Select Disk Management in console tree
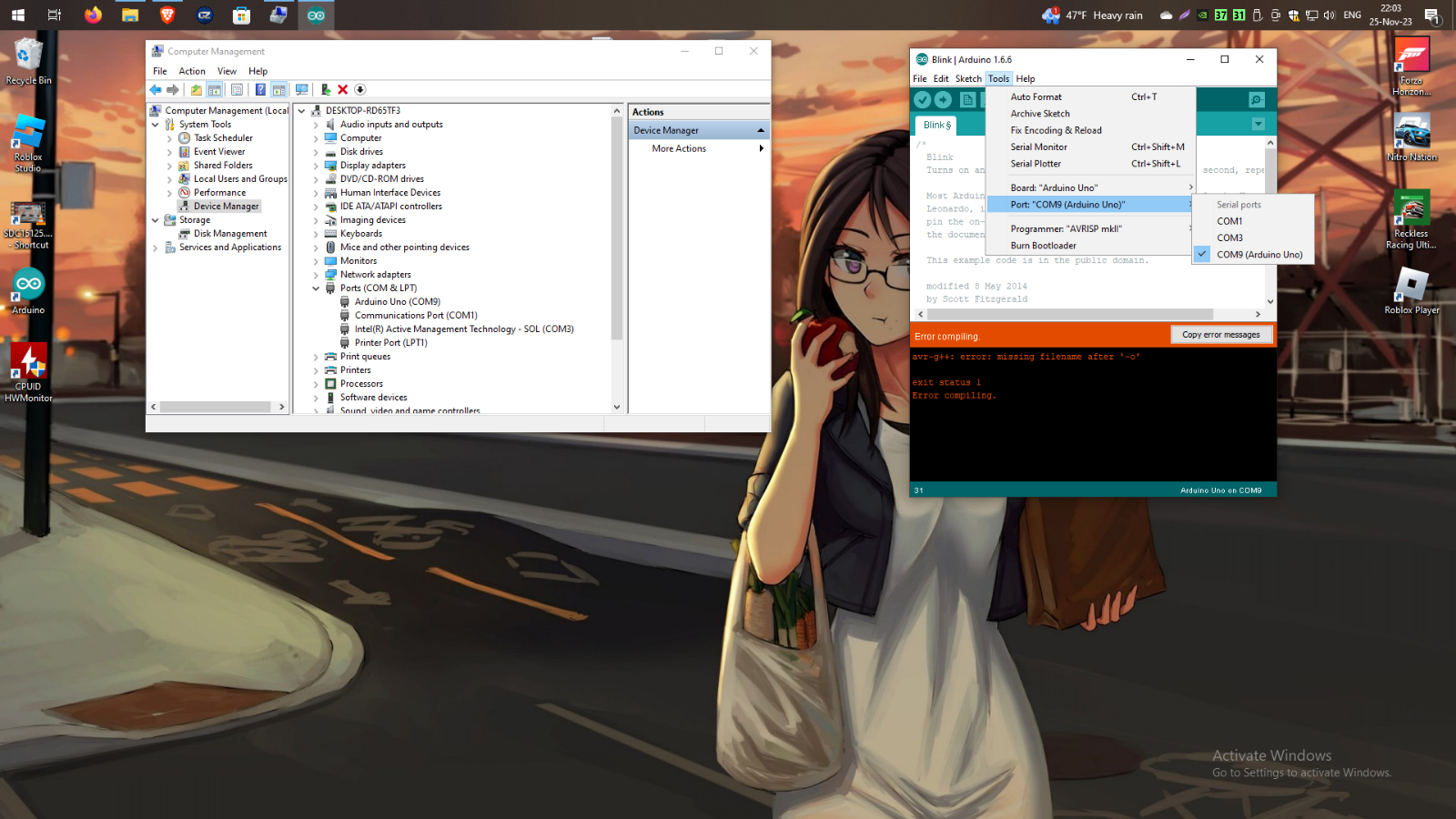This screenshot has width=1456, height=819. (x=230, y=234)
